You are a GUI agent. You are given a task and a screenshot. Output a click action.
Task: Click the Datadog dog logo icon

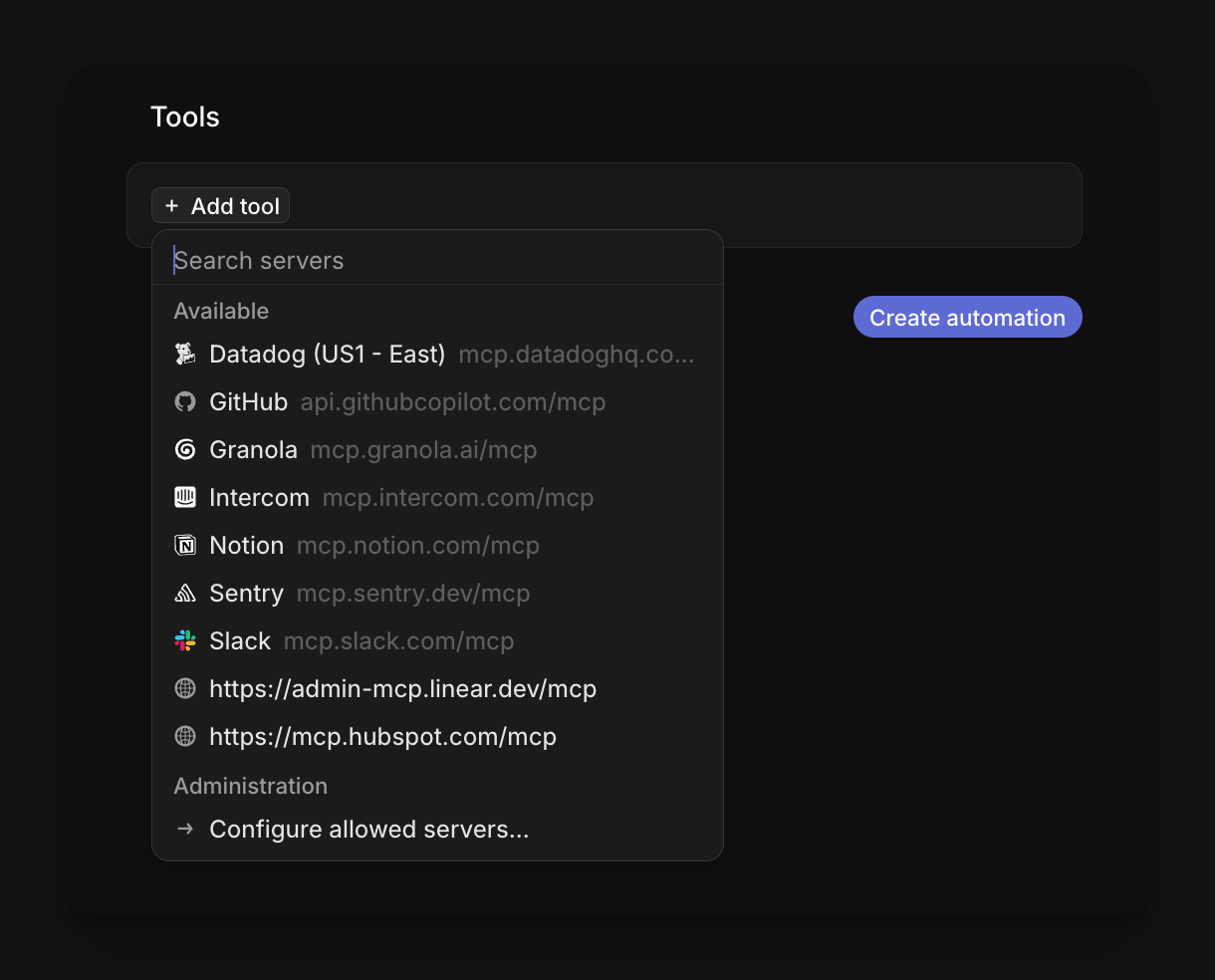[185, 355]
